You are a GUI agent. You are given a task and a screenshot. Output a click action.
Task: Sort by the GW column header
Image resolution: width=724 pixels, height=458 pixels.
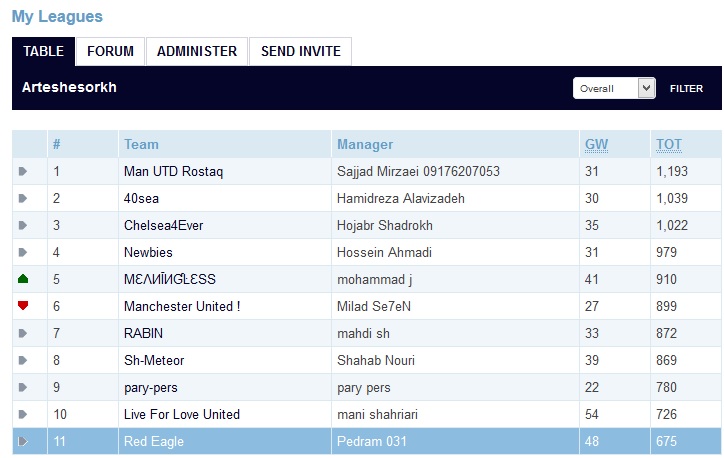coord(596,145)
